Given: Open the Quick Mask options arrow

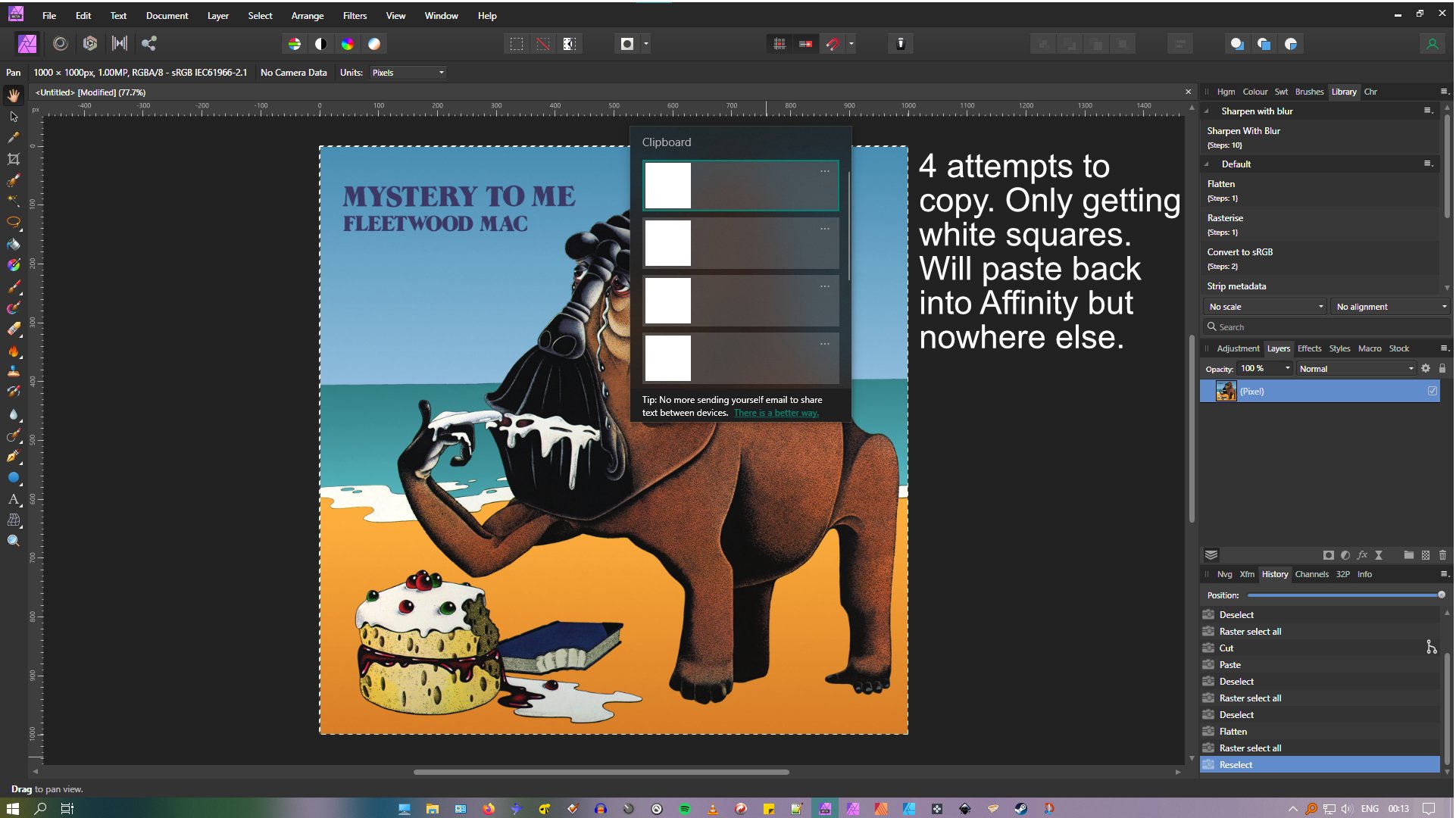Looking at the screenshot, I should click(646, 44).
